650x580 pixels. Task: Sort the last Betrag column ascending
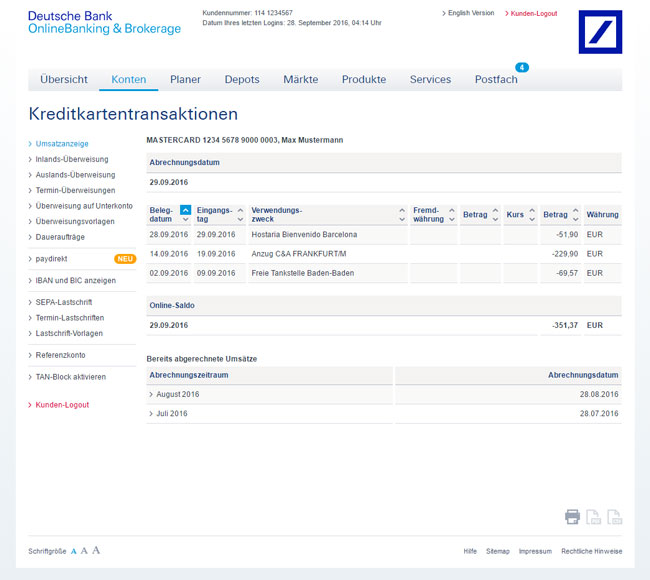coord(576,210)
